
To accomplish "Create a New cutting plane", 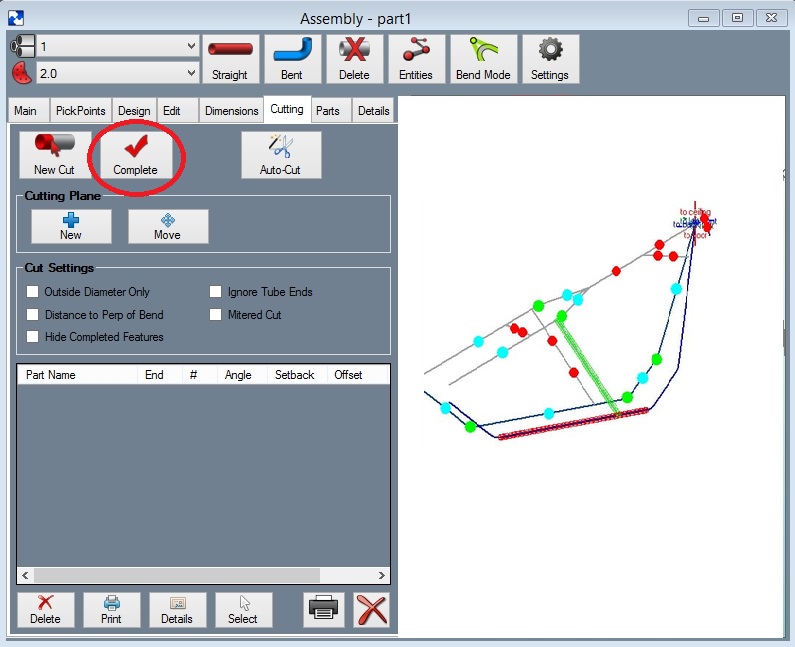I will click(71, 226).
